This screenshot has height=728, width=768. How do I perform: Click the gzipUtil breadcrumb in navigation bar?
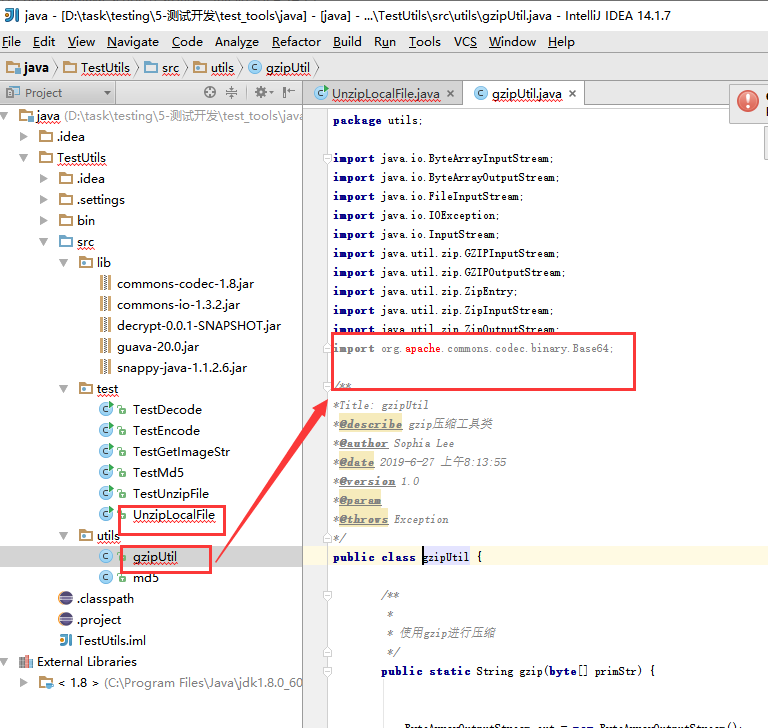click(x=280, y=68)
